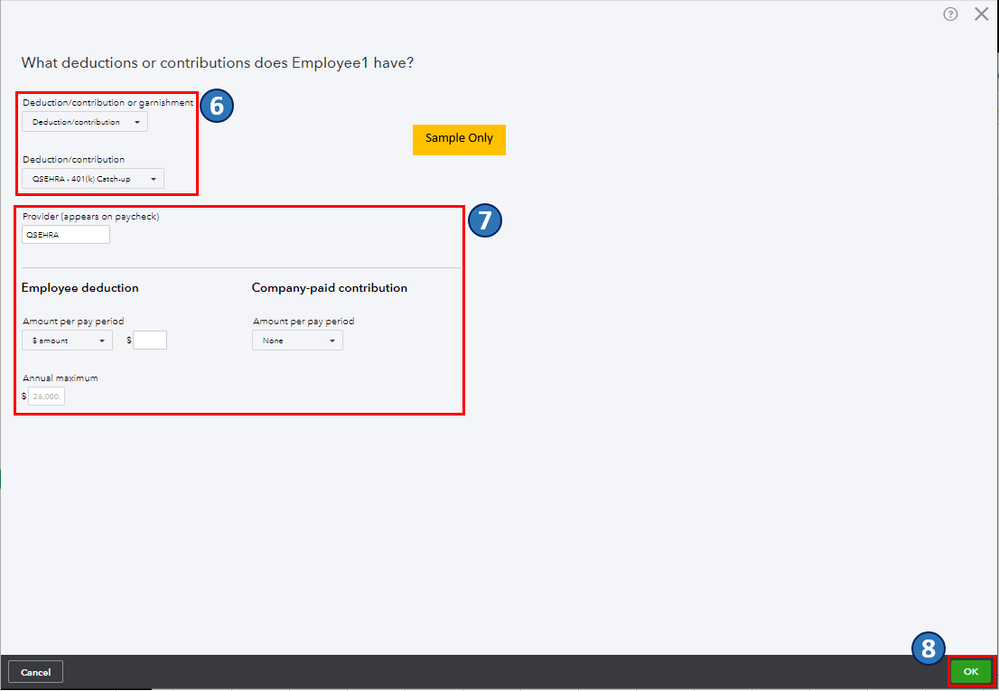Close the deductions dialog with X

point(981,15)
